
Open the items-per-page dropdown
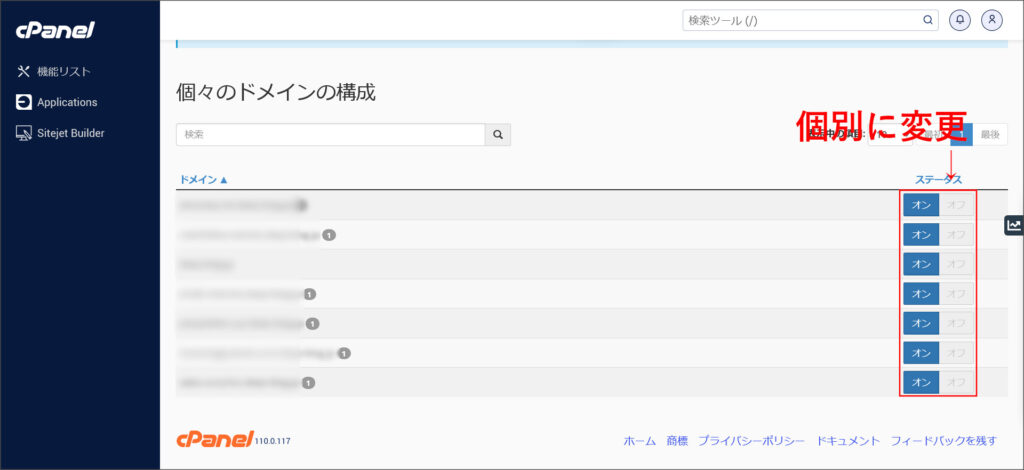click(889, 134)
